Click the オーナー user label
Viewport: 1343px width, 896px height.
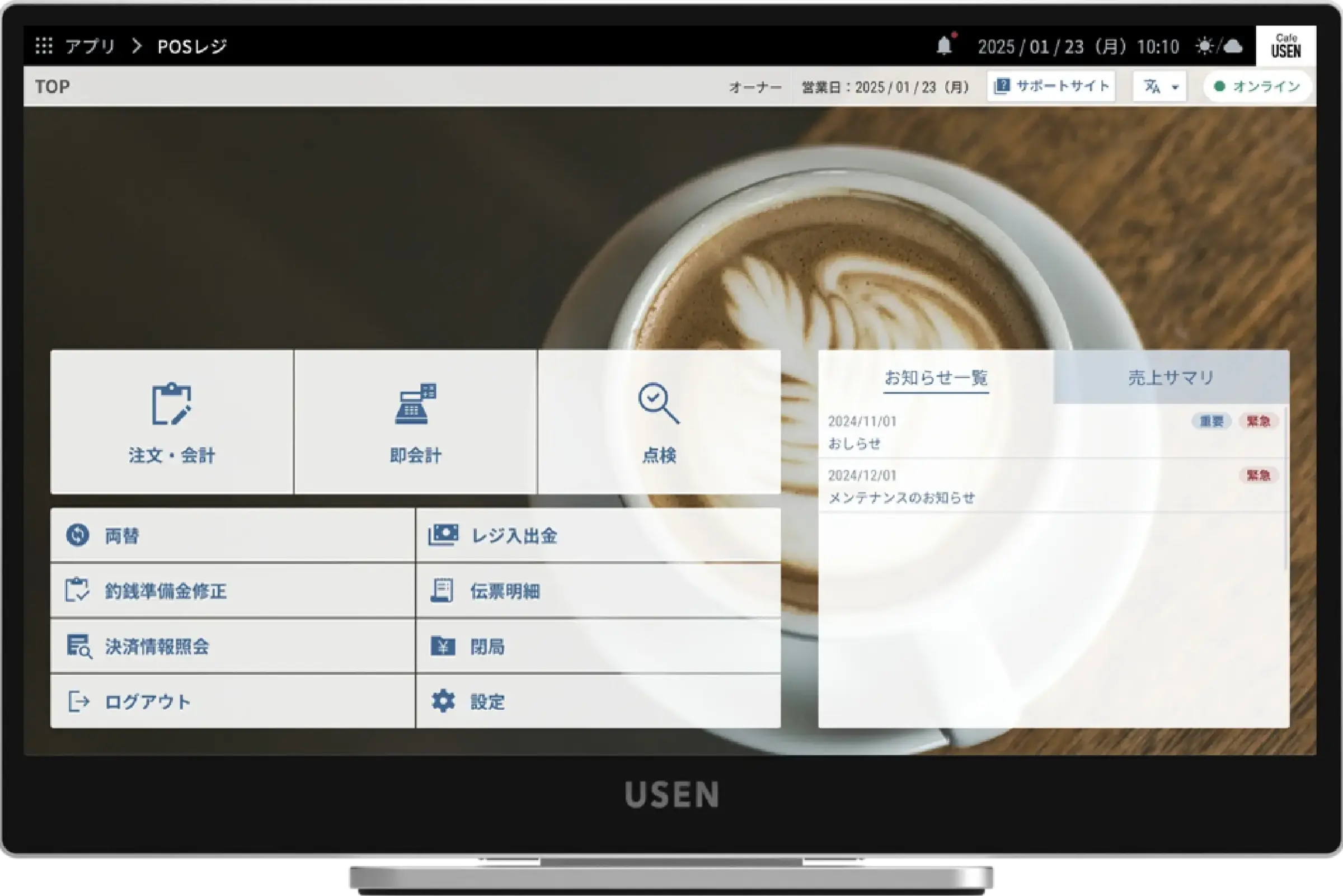[x=755, y=87]
